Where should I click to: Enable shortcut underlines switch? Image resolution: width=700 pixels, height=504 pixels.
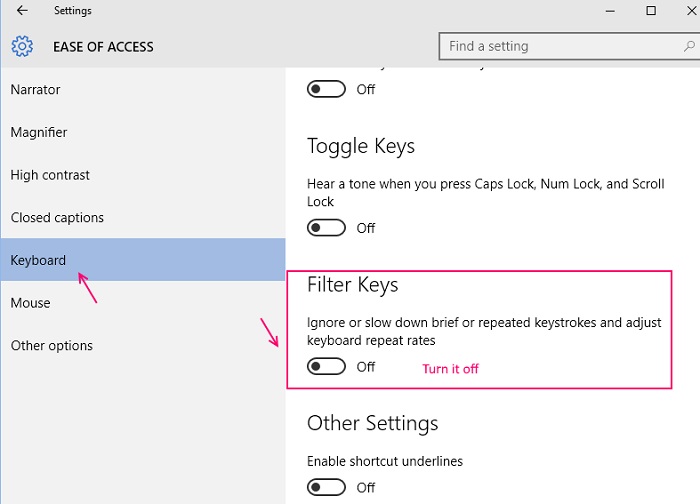[x=327, y=487]
